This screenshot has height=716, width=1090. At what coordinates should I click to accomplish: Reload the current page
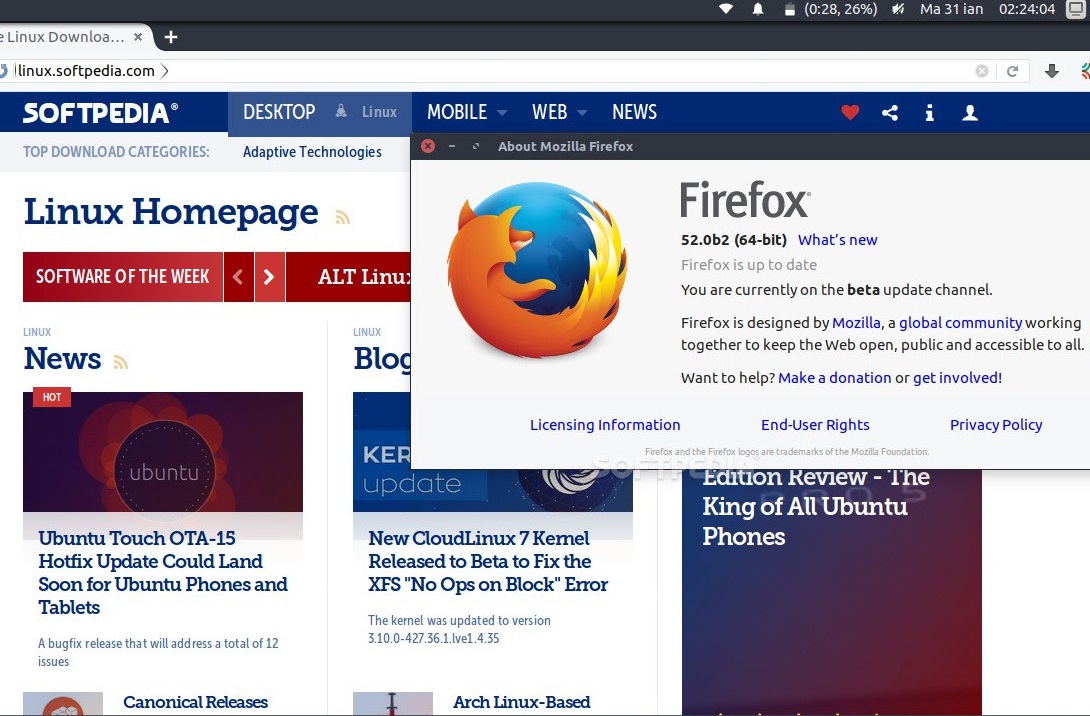point(1013,71)
